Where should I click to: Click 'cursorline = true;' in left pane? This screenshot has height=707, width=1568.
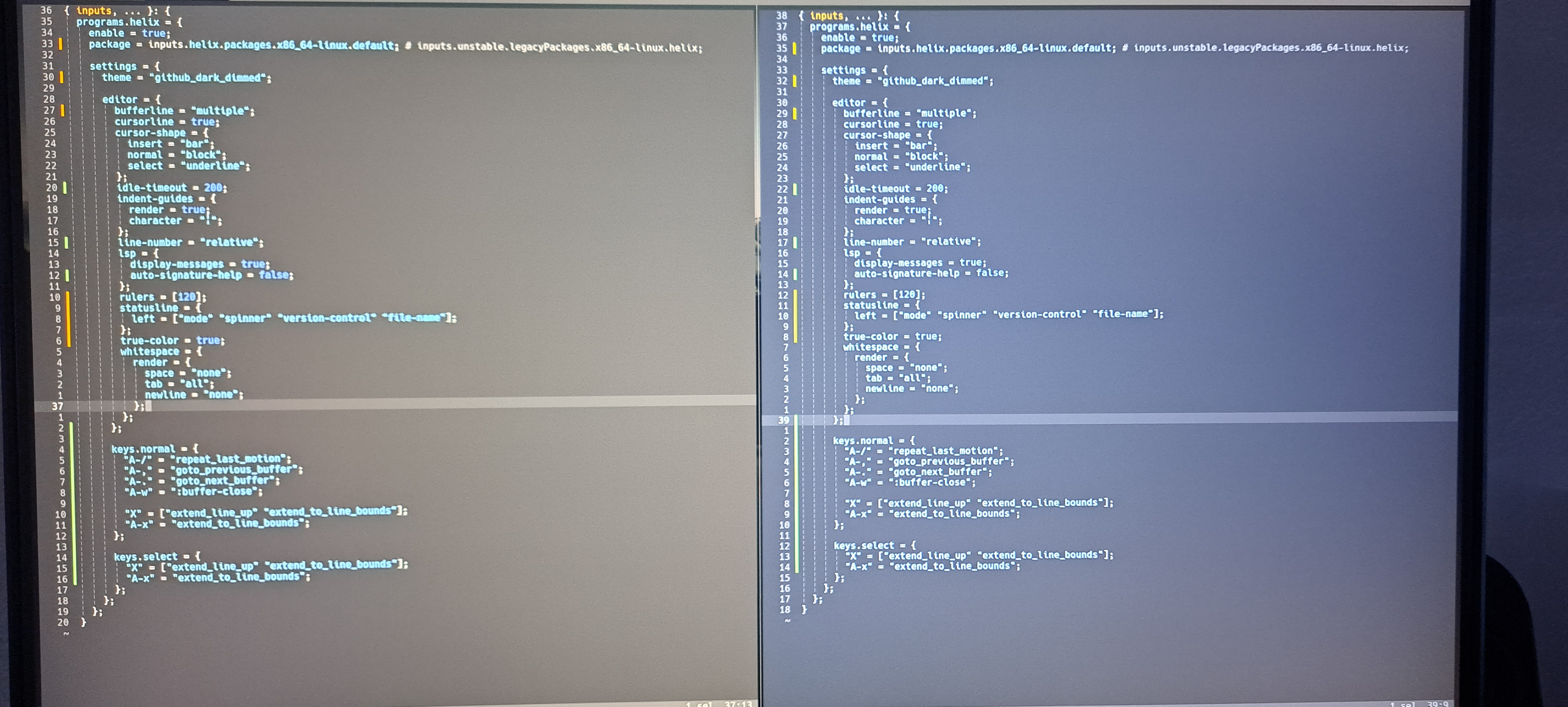click(167, 122)
